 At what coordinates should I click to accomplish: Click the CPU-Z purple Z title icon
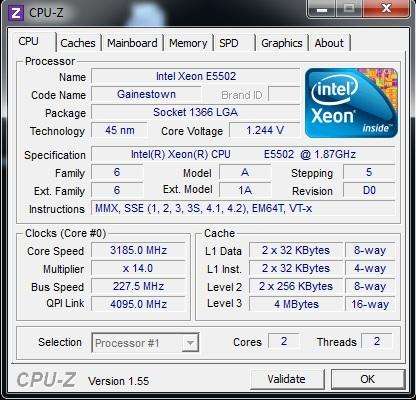click(x=16, y=13)
